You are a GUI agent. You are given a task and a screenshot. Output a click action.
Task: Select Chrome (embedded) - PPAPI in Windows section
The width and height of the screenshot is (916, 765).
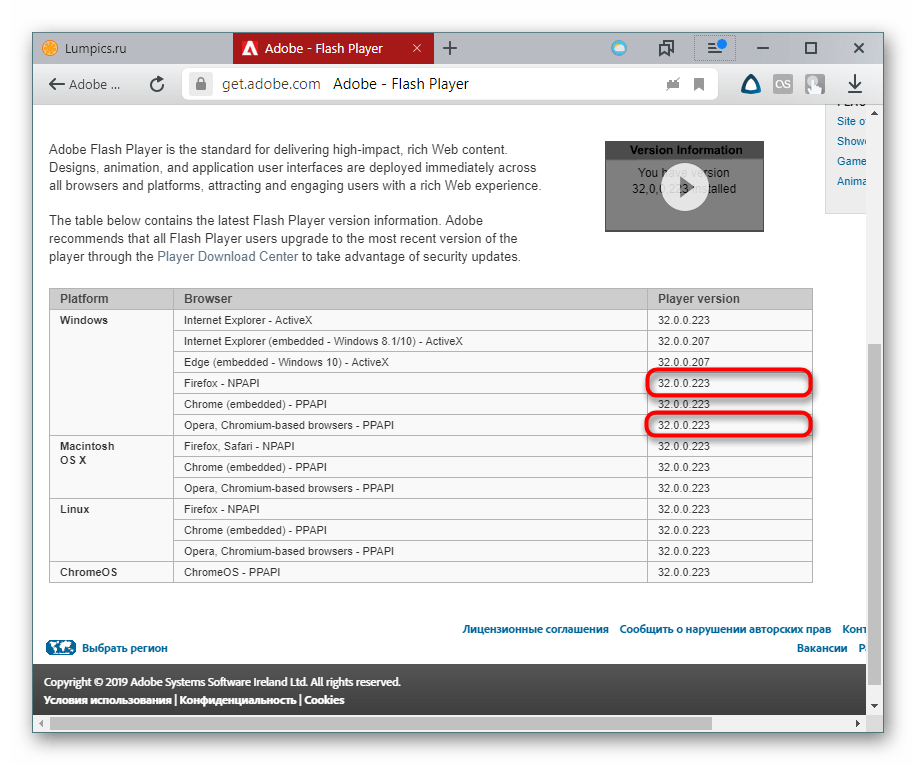pyautogui.click(x=411, y=405)
